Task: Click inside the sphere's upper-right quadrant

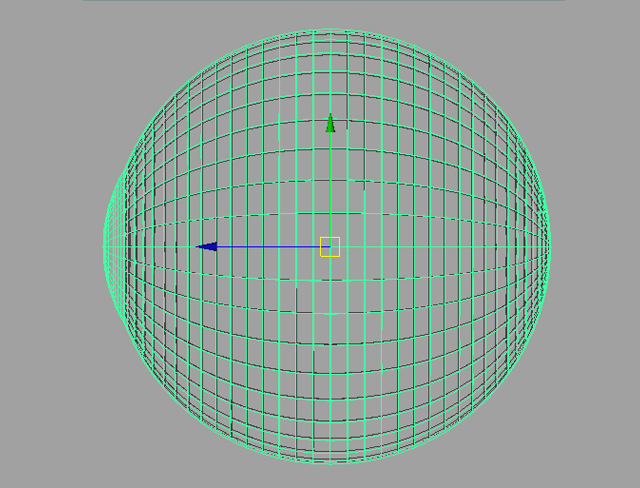Action: point(430,150)
